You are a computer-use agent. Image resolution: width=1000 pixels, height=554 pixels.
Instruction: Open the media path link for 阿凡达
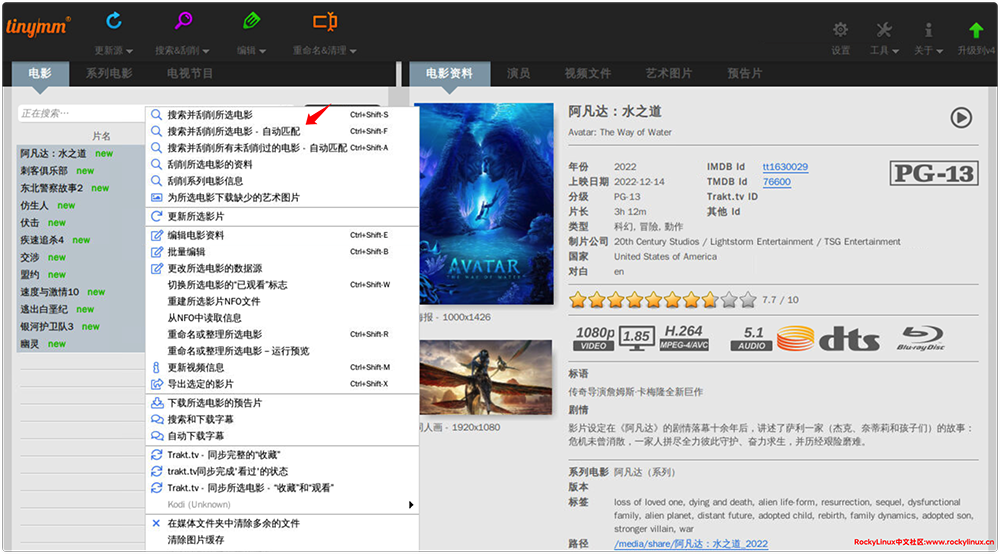coord(690,544)
